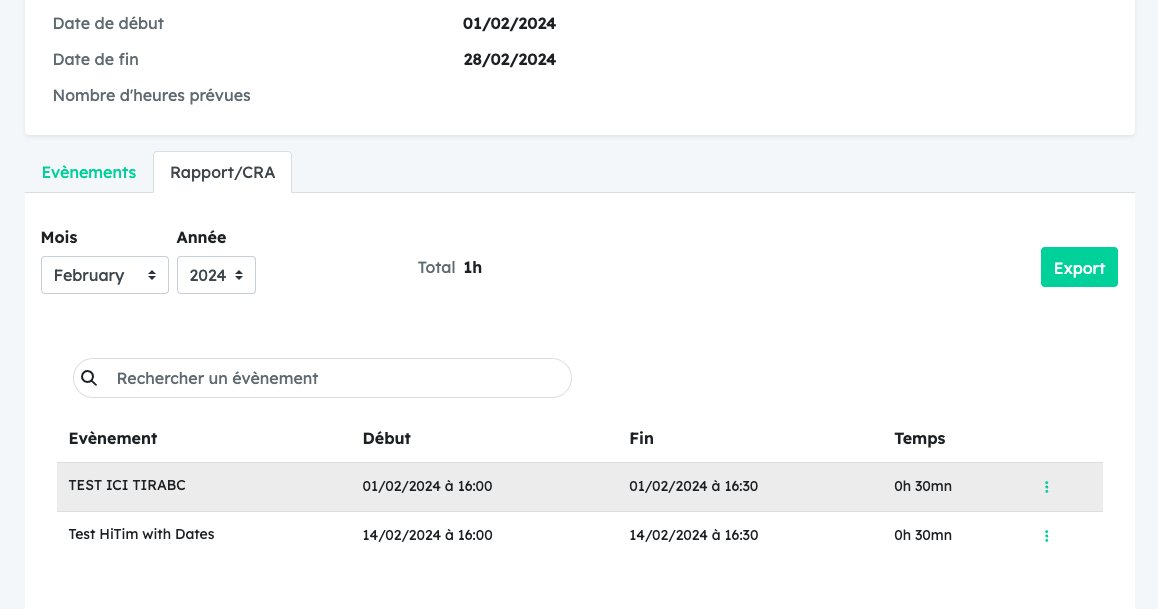Click start time 14/02/2024 à 16:00
Screen dimensions: 1158x609
click(427, 535)
